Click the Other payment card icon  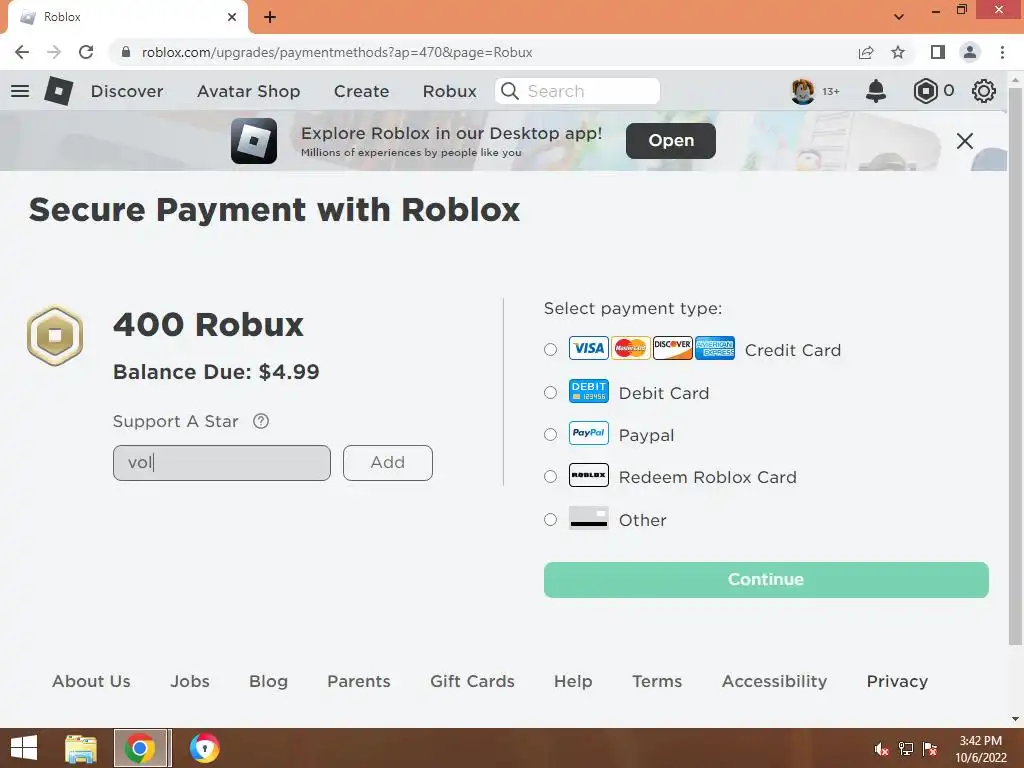[588, 518]
